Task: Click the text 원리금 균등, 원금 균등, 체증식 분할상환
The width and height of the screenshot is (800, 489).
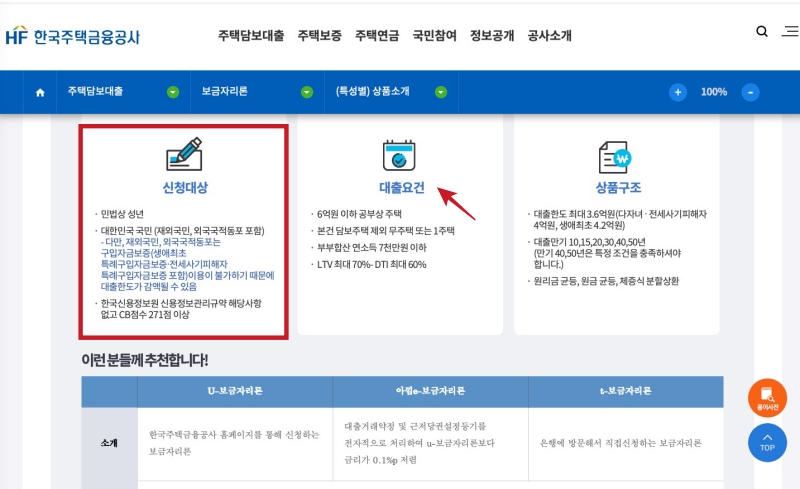Action: click(x=606, y=281)
